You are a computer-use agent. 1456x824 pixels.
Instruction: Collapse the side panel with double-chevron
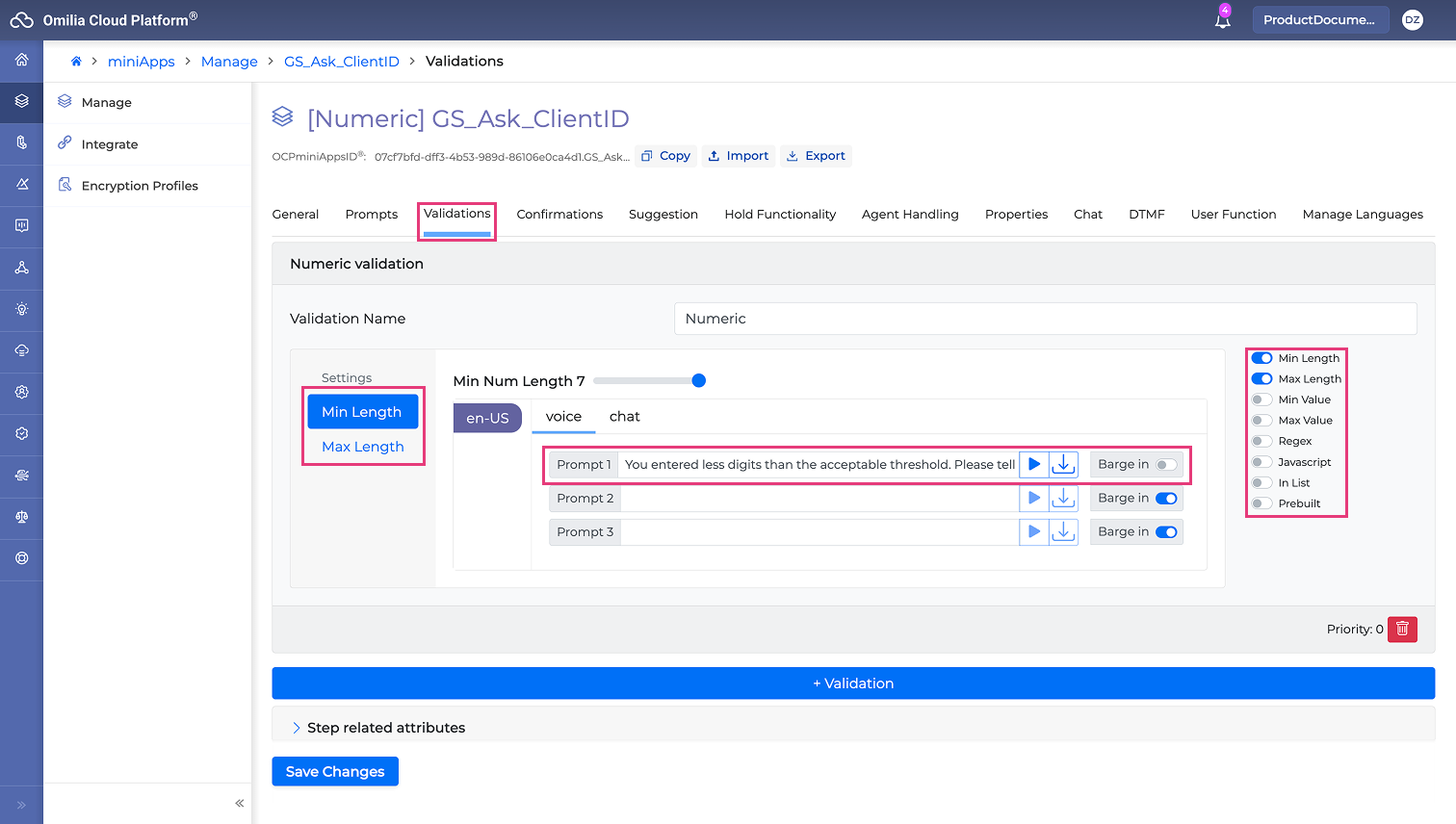coord(239,803)
